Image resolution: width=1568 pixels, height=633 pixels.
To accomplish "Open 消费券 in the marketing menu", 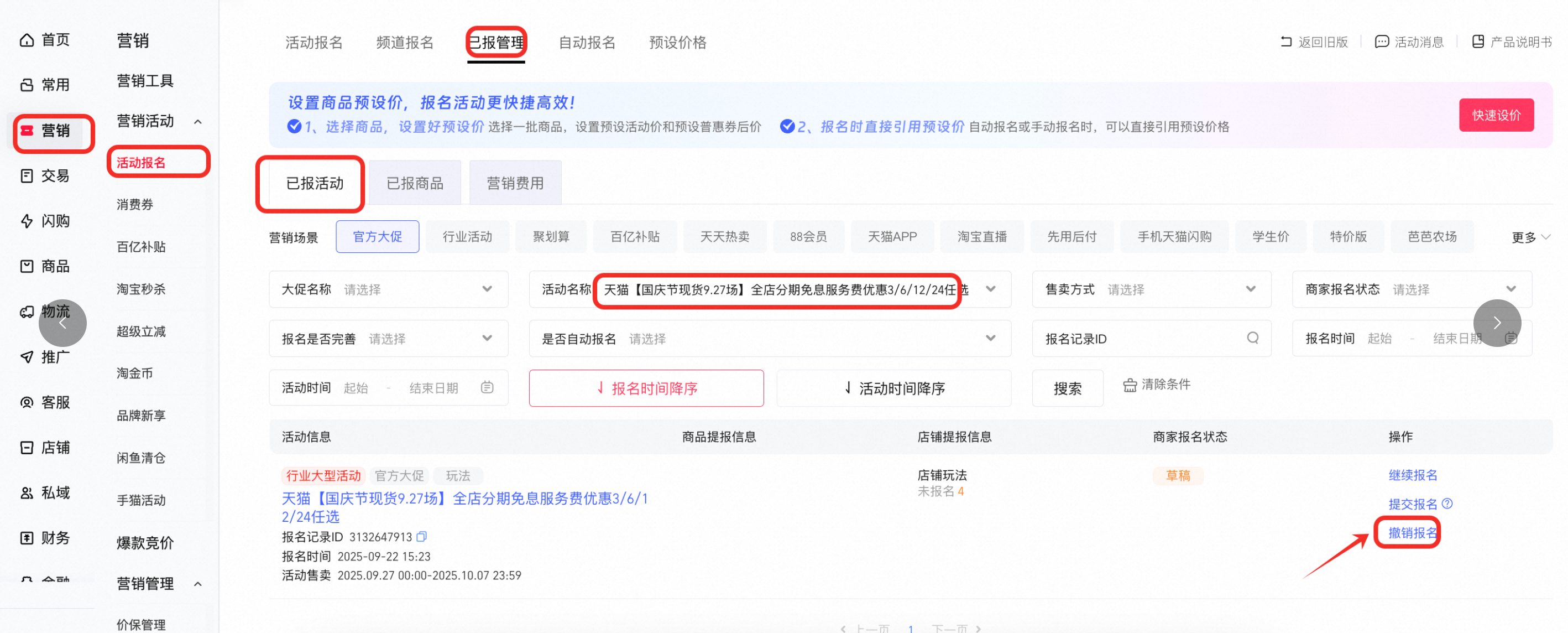I will (135, 205).
